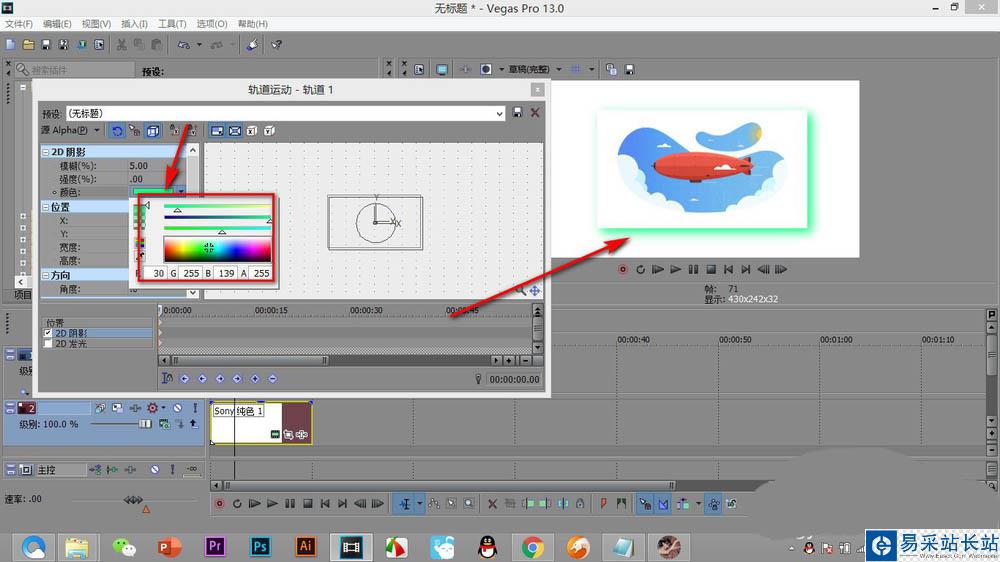Click the insert marker red flag icon
The width and height of the screenshot is (1000, 562).
pyautogui.click(x=603, y=503)
